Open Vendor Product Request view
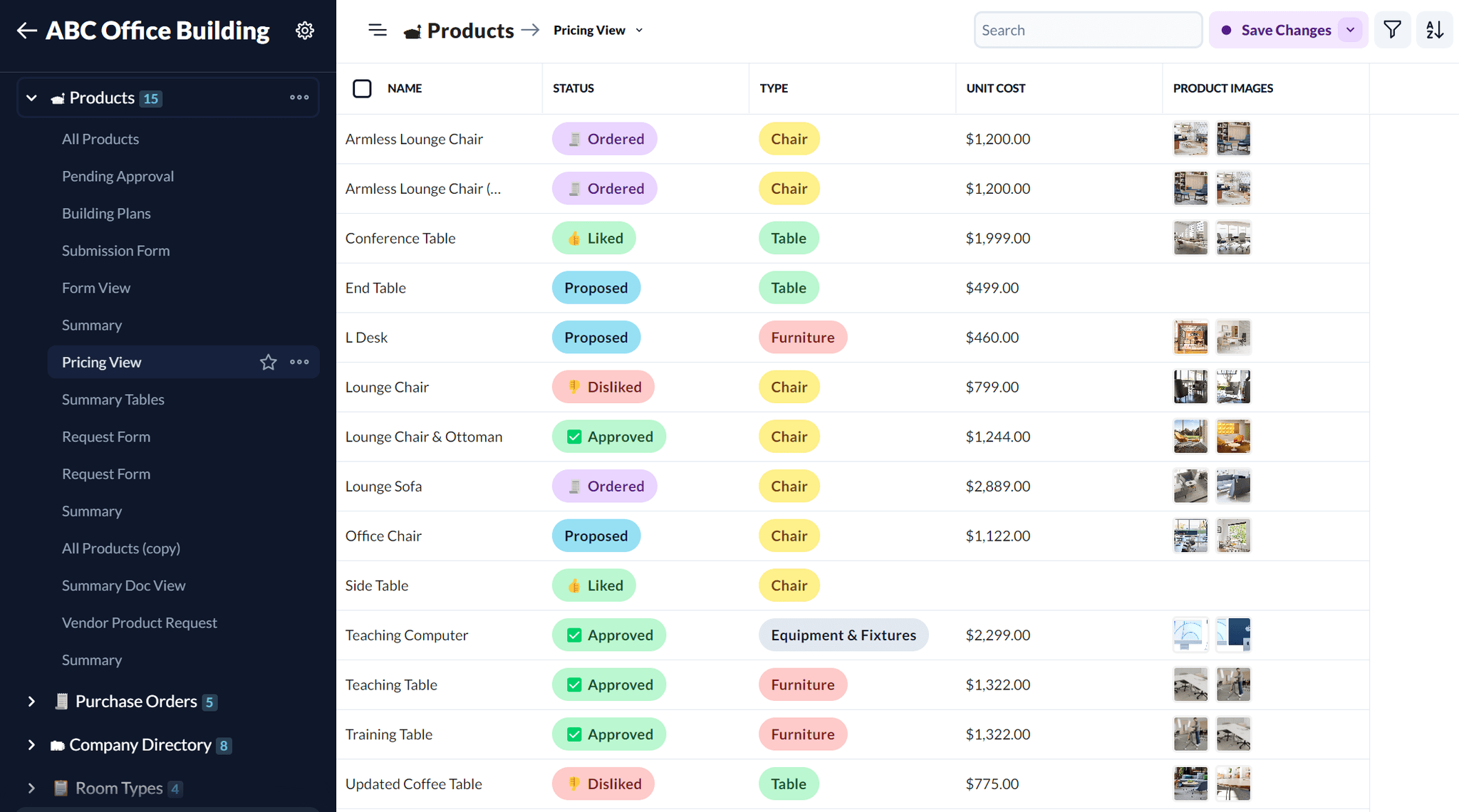 coord(139,623)
